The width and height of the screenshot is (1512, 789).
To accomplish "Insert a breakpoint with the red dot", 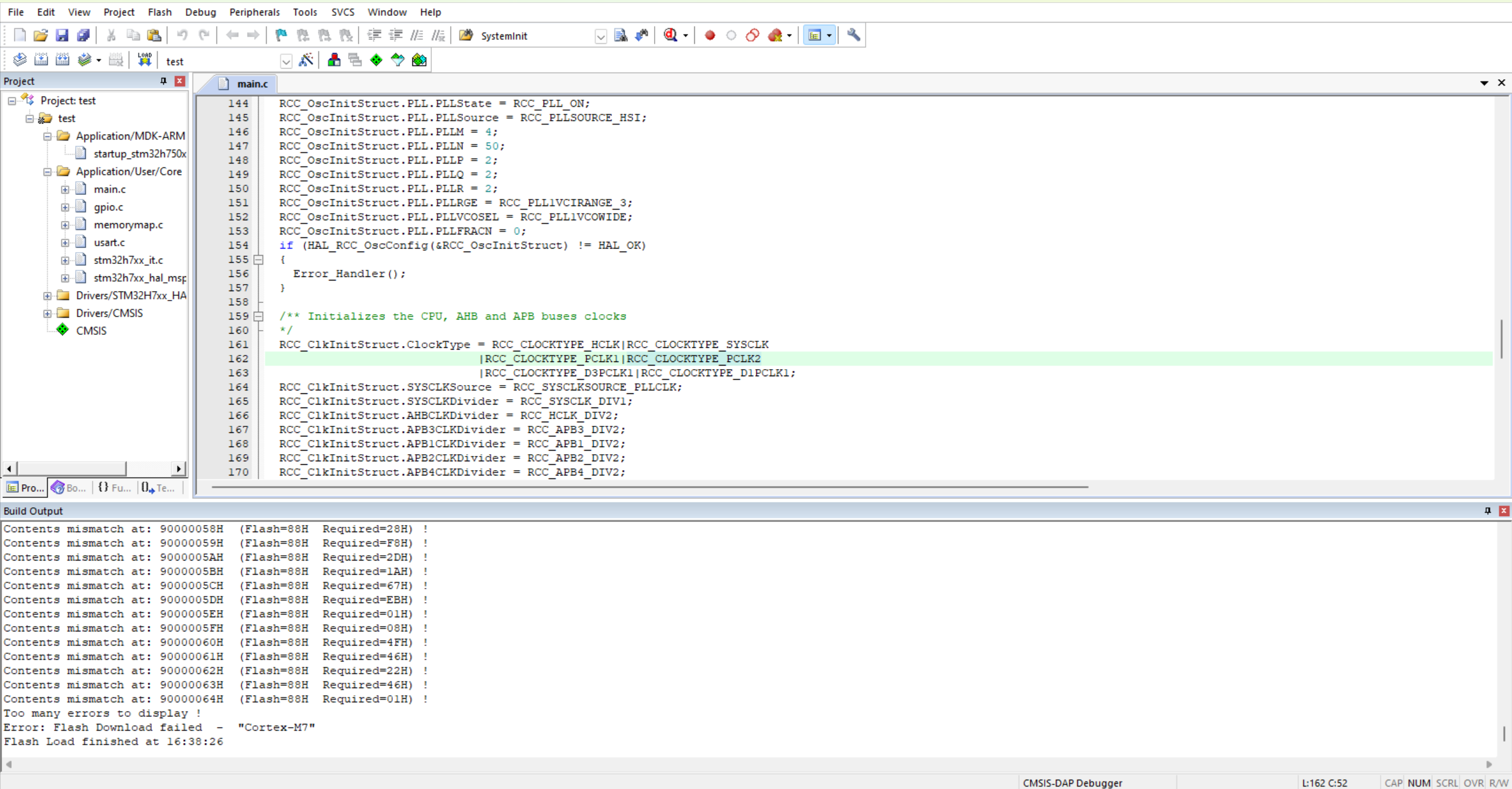I will (710, 35).
